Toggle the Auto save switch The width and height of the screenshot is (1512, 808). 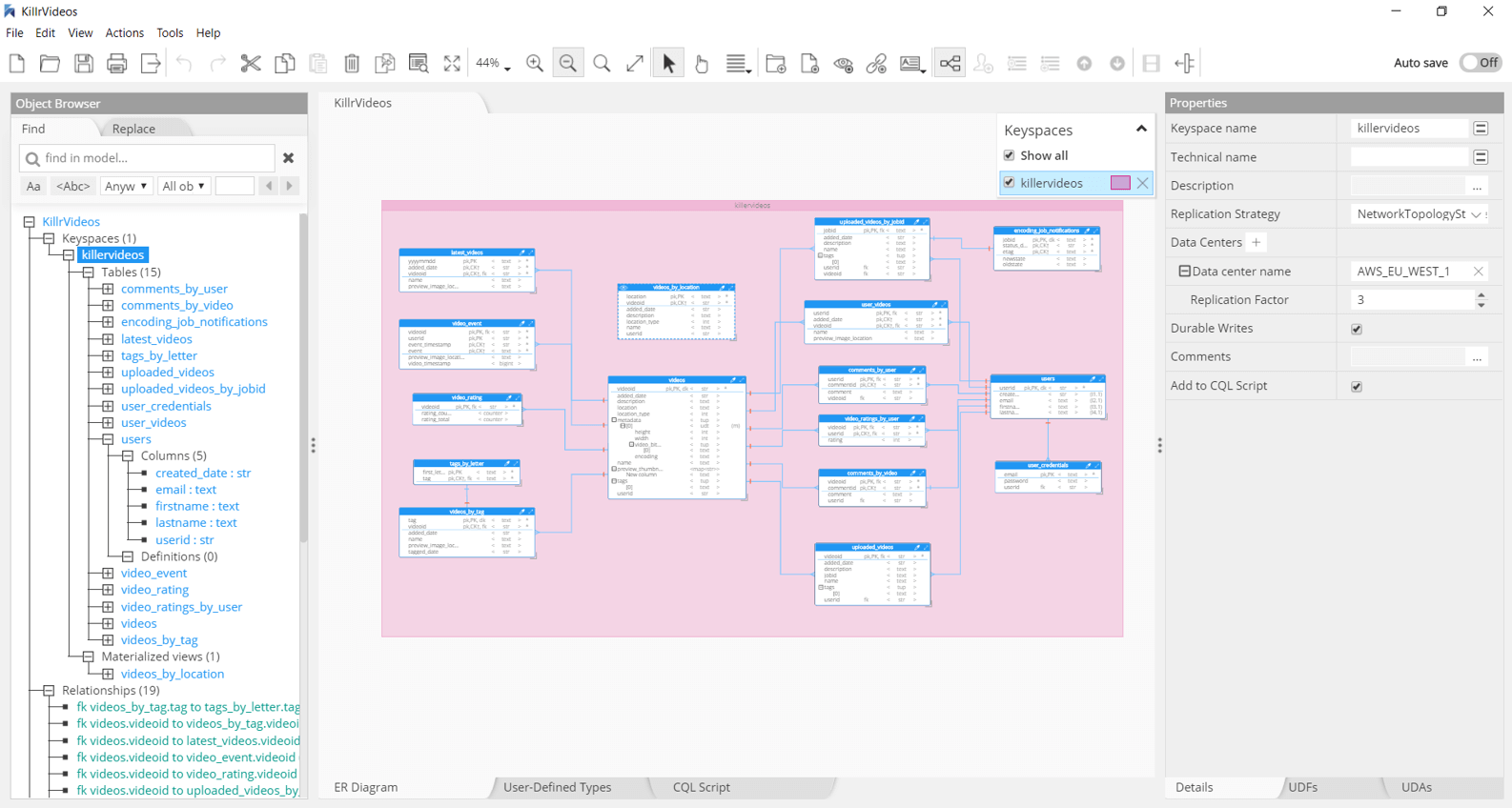(x=1481, y=63)
